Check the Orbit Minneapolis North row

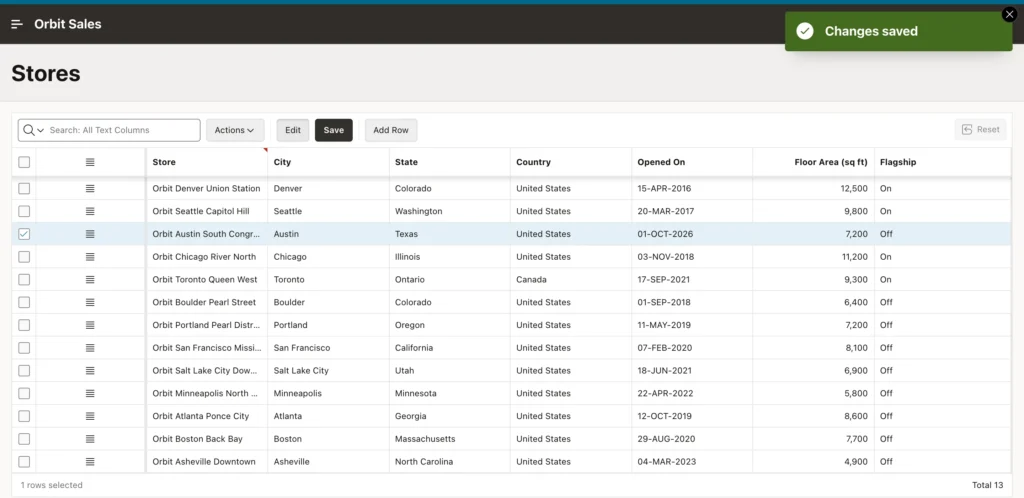pyautogui.click(x=24, y=393)
